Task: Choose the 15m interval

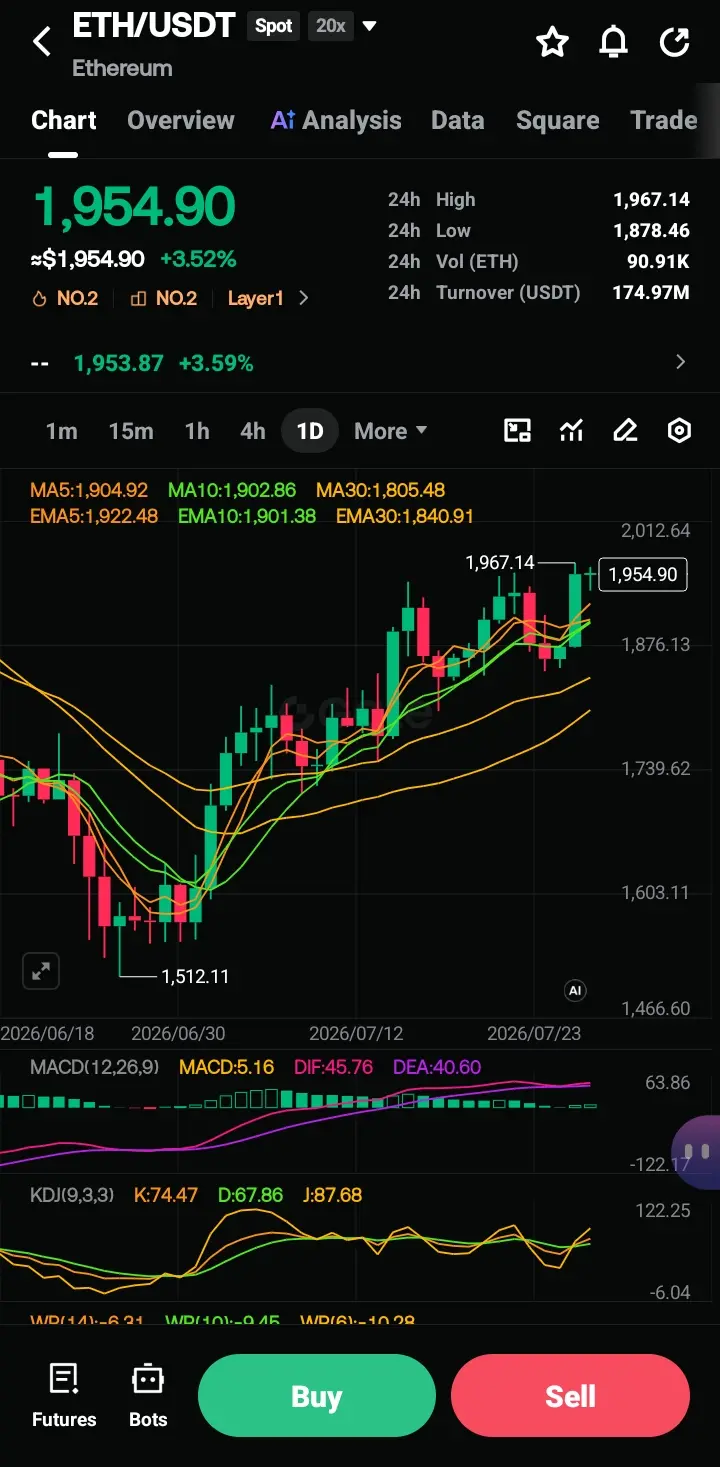Action: pos(131,431)
